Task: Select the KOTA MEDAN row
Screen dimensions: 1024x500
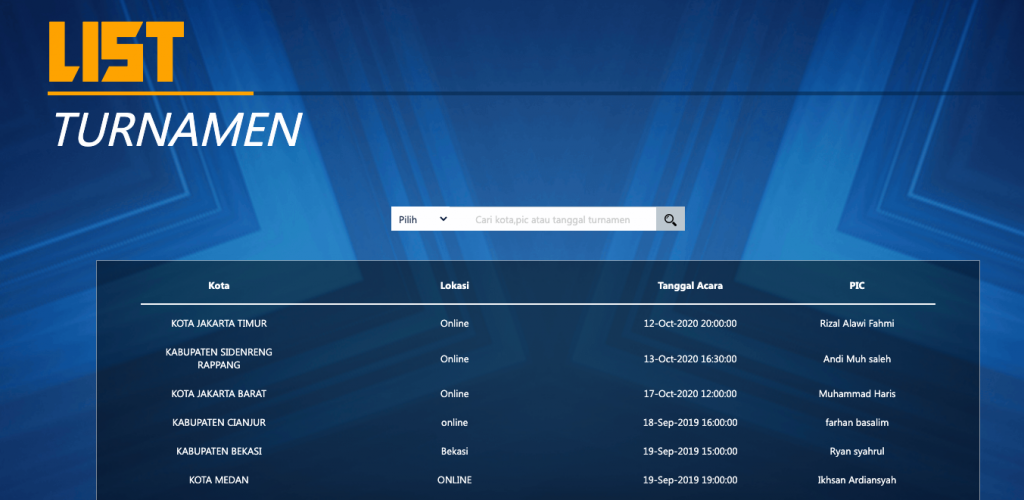Action: [x=219, y=480]
